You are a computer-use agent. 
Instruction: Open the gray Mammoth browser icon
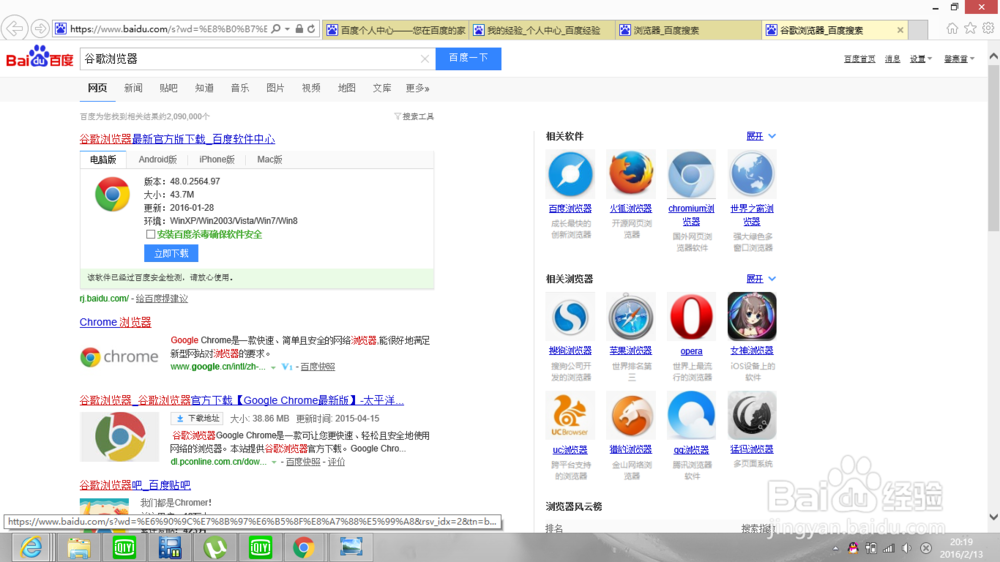tap(752, 415)
